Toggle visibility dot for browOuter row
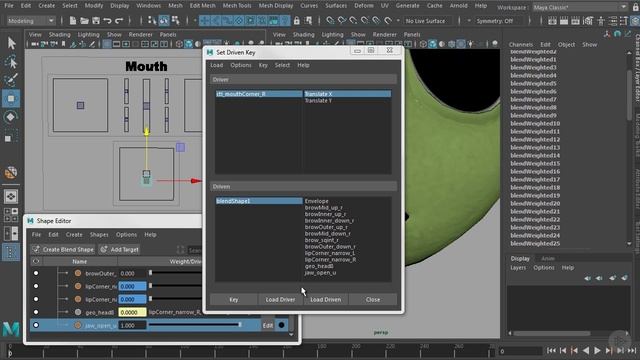This screenshot has width=640, height=360. pyautogui.click(x=36, y=273)
